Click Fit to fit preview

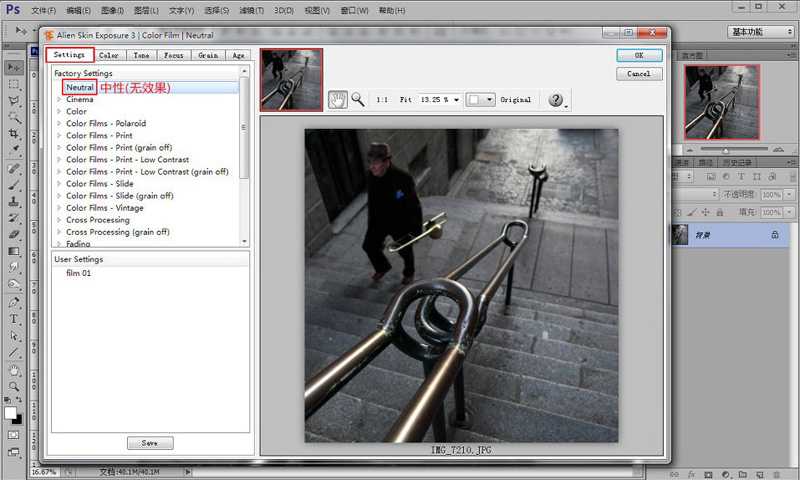click(406, 99)
